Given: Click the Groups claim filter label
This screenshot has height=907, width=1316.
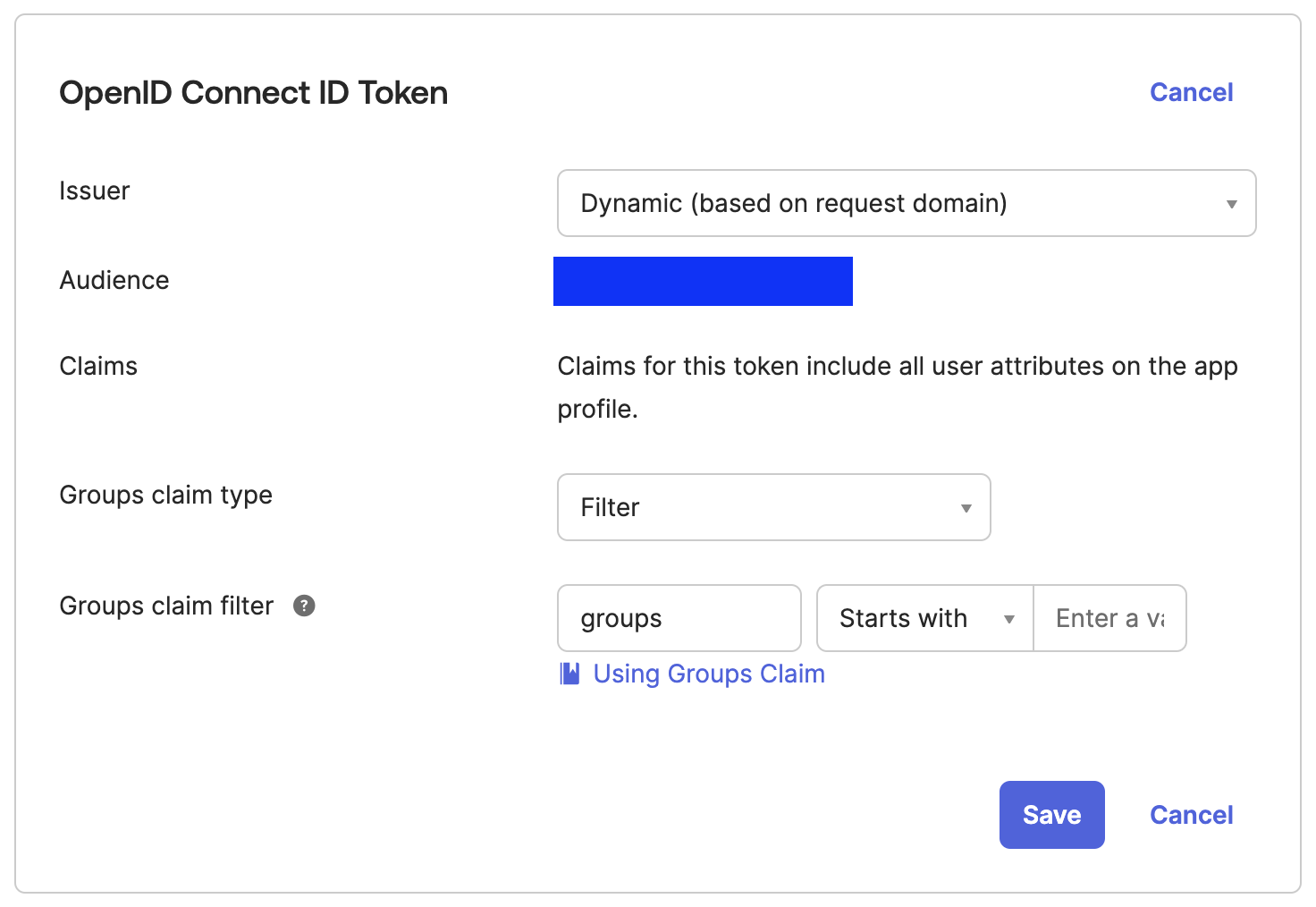Looking at the screenshot, I should click(x=166, y=606).
